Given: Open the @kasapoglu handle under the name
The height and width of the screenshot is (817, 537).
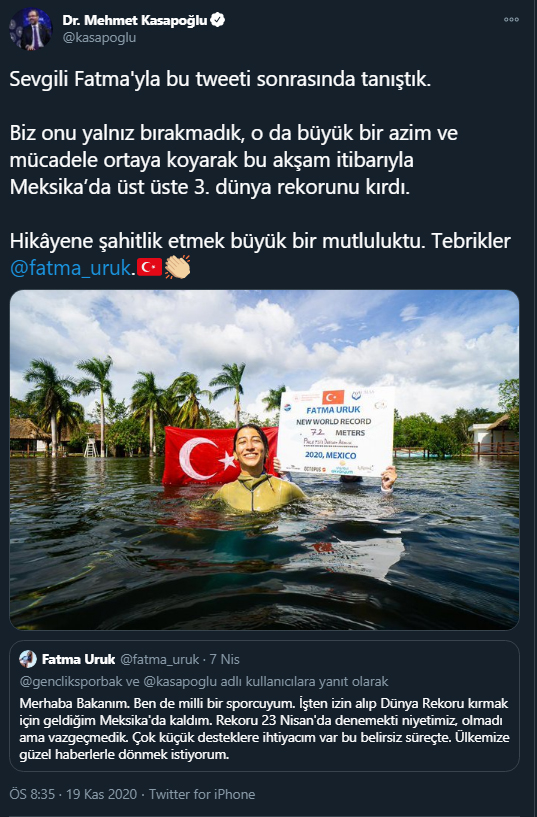Looking at the screenshot, I should [x=99, y=38].
